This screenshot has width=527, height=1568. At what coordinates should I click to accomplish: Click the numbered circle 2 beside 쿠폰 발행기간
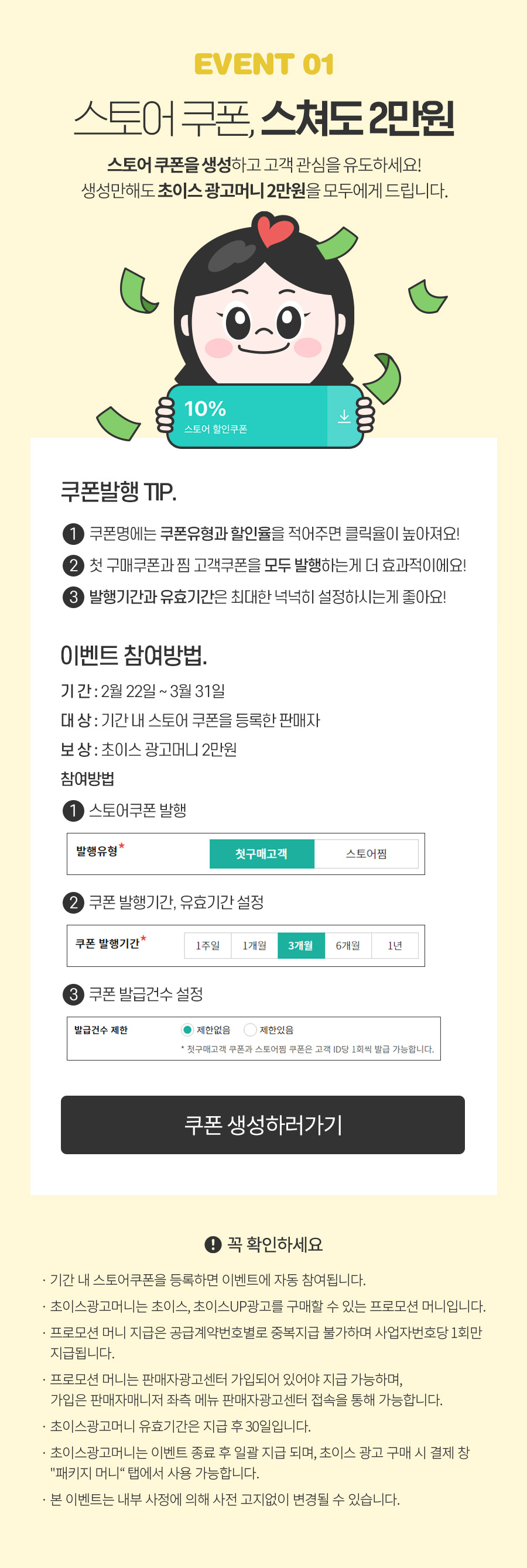[73, 902]
